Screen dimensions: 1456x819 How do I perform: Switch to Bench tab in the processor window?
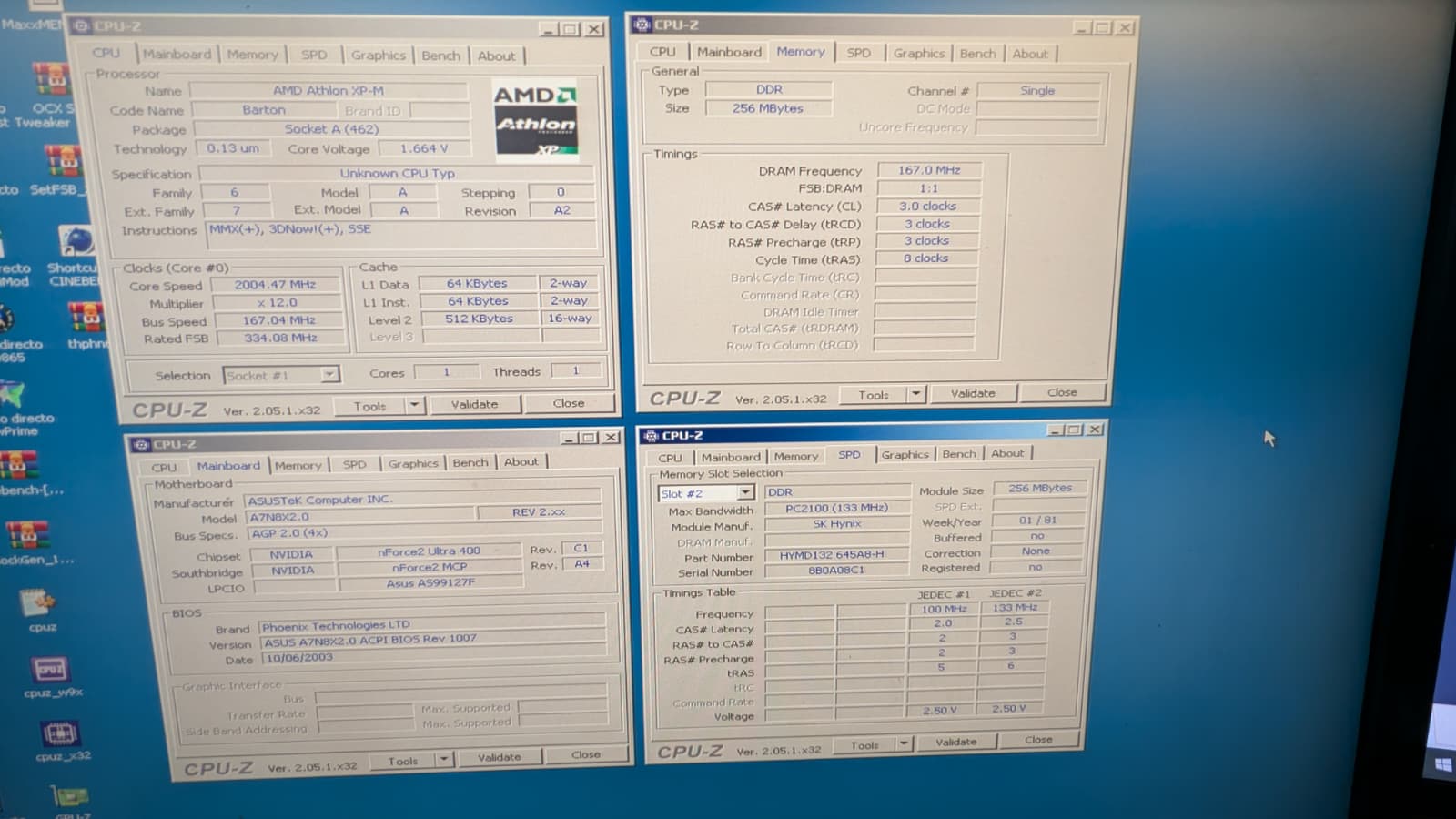pyautogui.click(x=441, y=56)
